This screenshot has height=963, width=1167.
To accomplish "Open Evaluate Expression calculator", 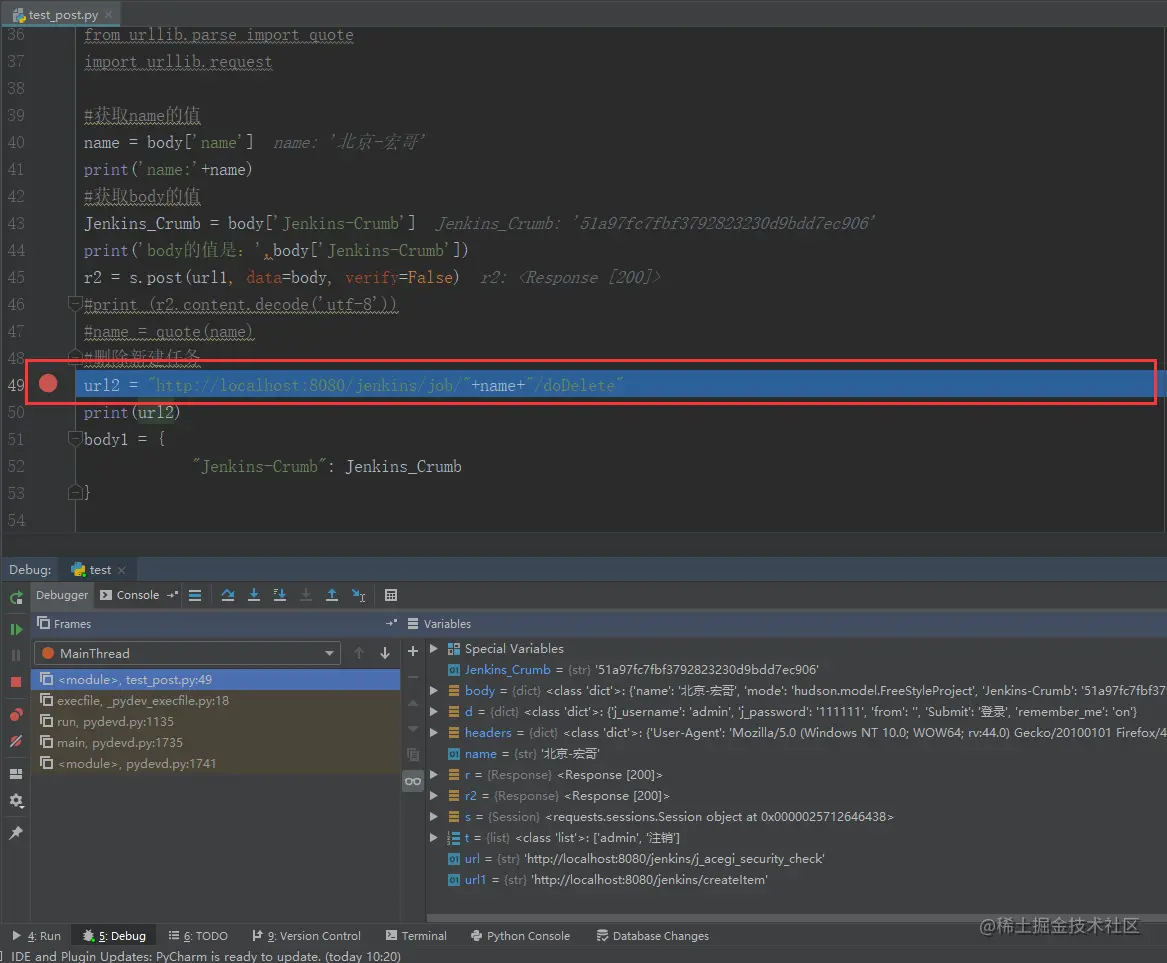I will pyautogui.click(x=391, y=595).
